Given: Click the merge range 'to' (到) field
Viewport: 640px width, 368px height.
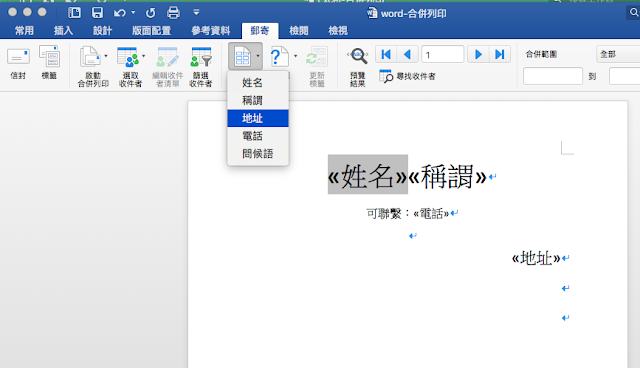Looking at the screenshot, I should (x=624, y=76).
